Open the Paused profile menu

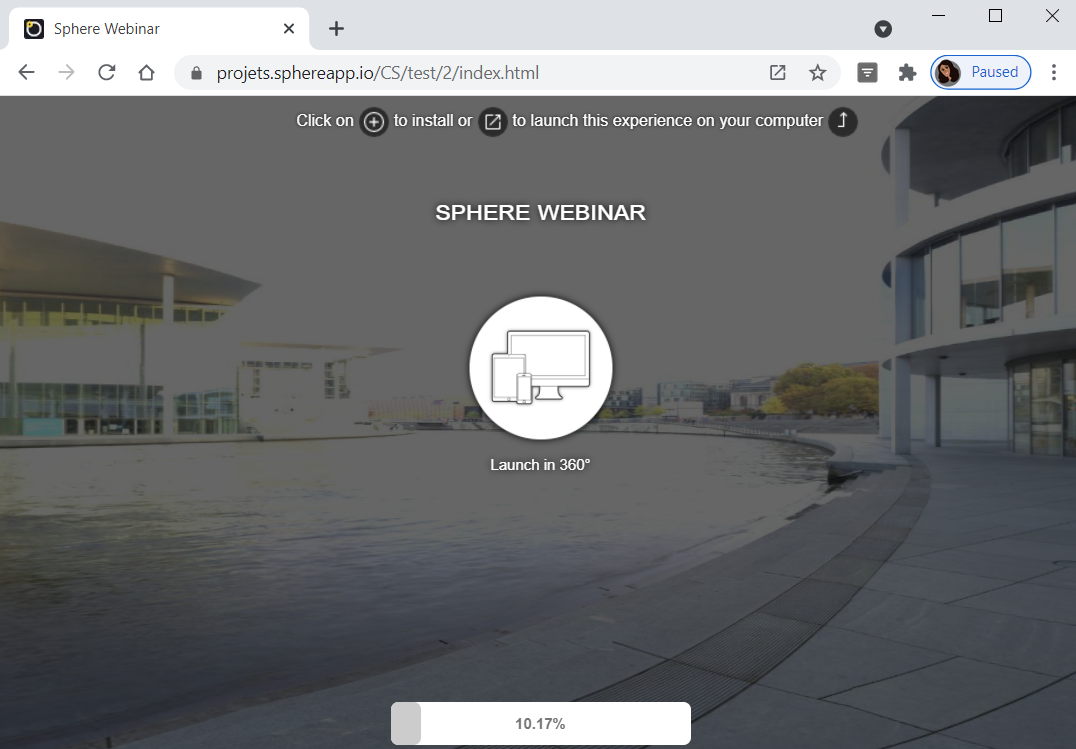coord(981,73)
